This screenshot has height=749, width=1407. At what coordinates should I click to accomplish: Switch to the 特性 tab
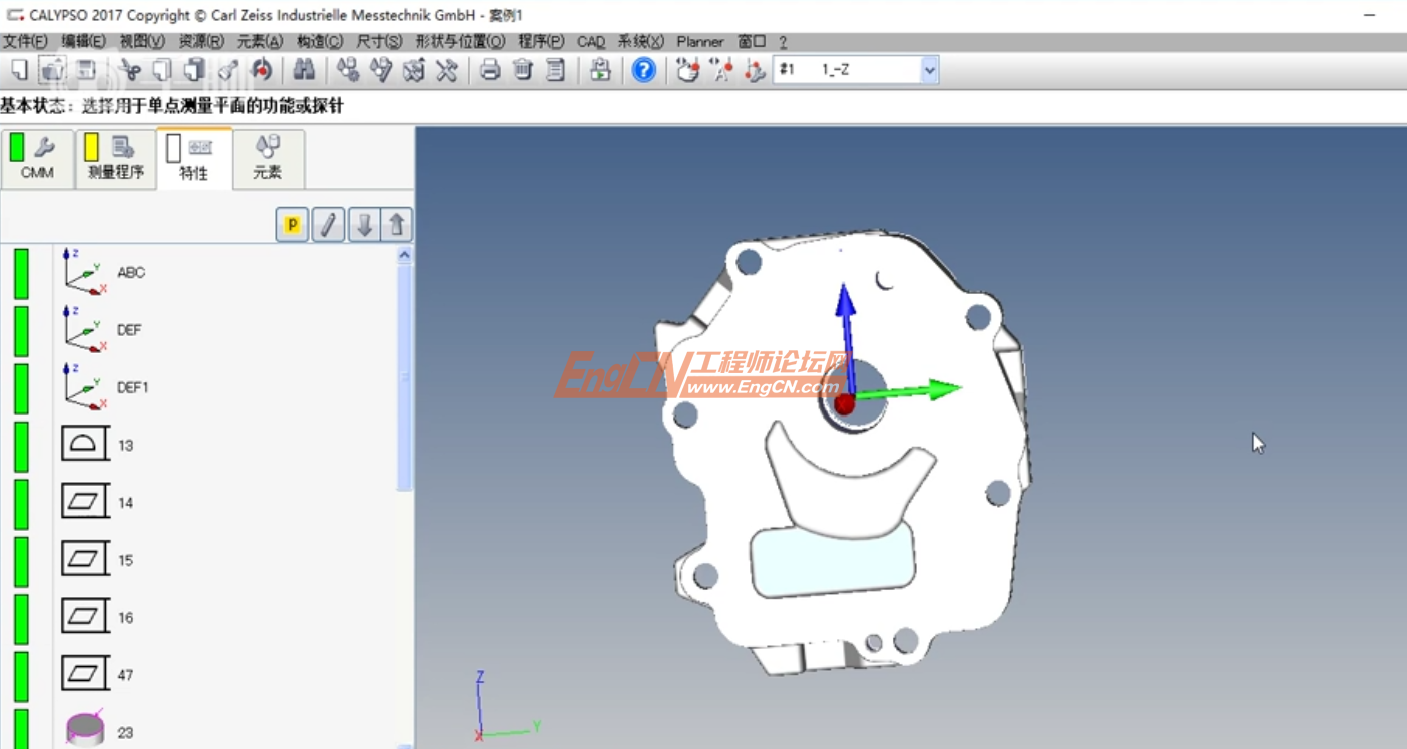point(194,158)
